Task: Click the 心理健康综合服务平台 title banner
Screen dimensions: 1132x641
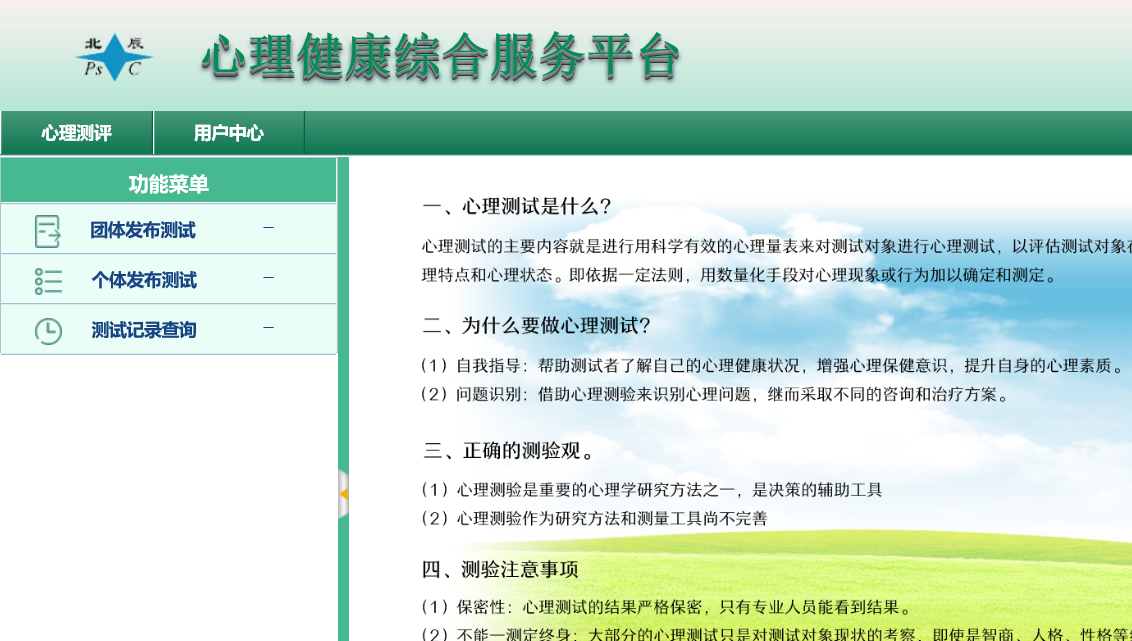Action: pyautogui.click(x=441, y=56)
